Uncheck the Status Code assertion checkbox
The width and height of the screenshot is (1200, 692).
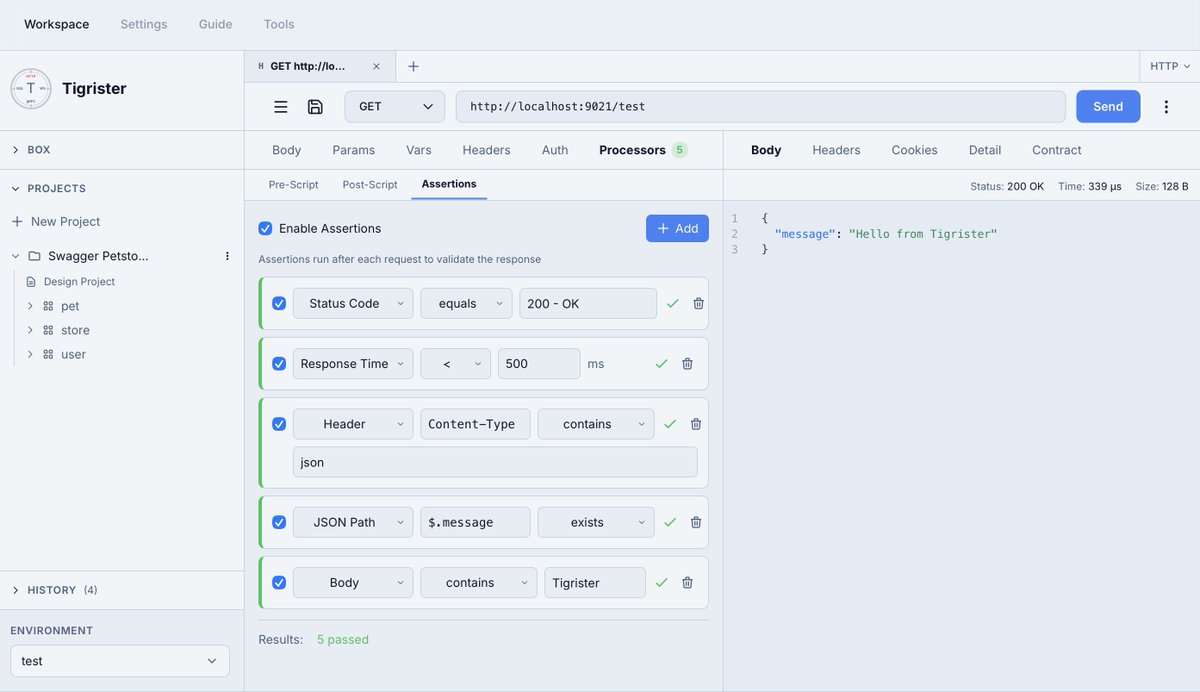[x=279, y=303]
